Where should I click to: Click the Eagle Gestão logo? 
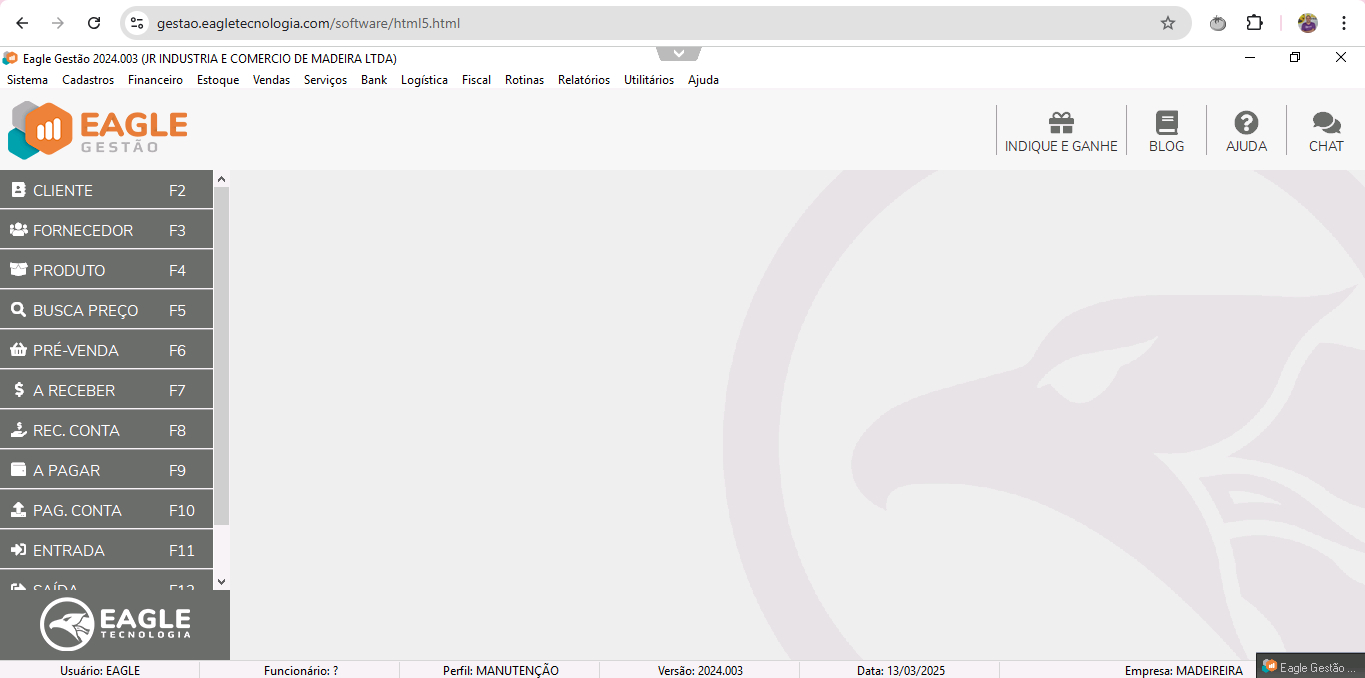(x=98, y=130)
